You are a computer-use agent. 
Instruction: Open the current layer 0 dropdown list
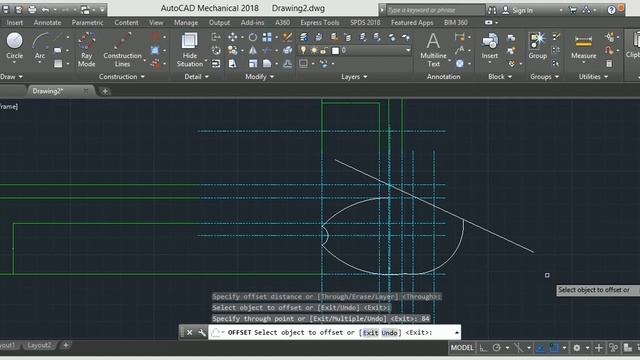(408, 51)
